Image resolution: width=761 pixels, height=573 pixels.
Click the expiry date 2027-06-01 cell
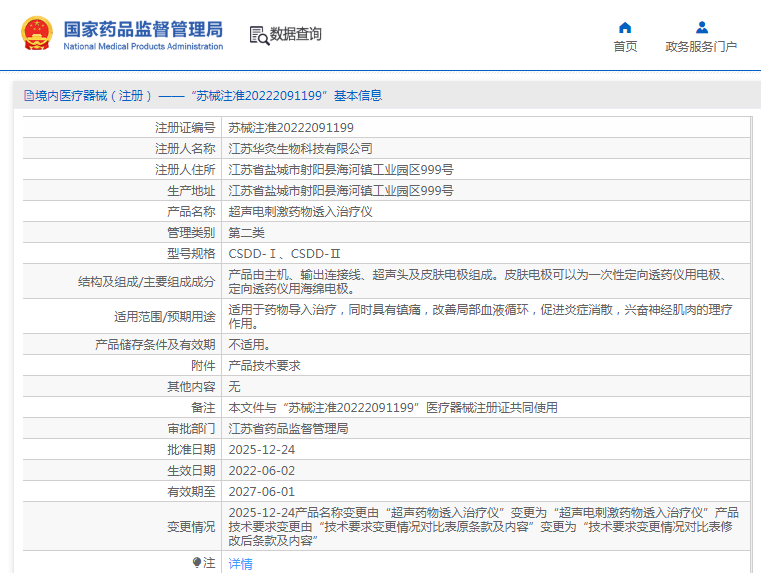pyautogui.click(x=262, y=492)
